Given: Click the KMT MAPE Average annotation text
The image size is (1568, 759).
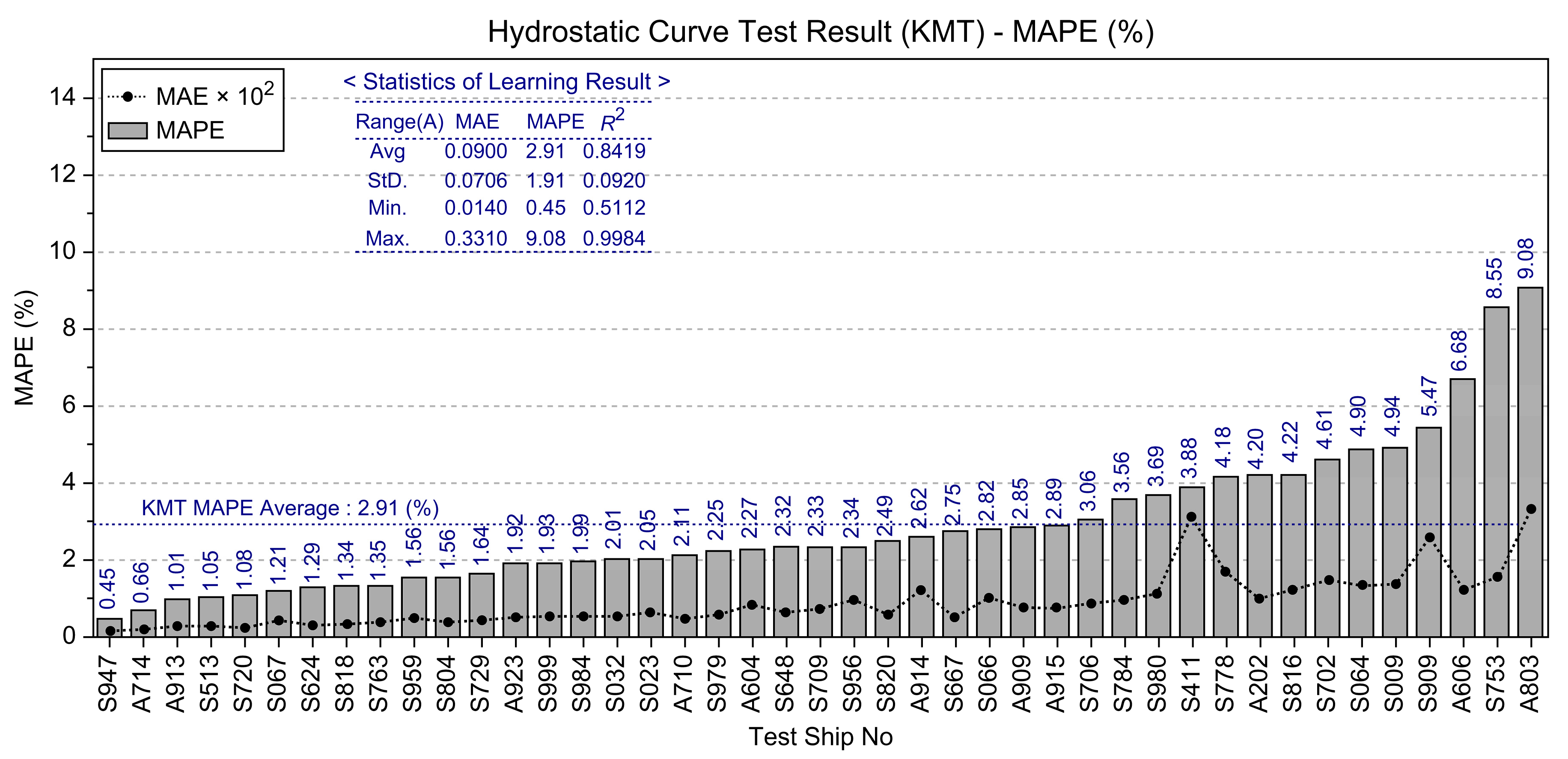Looking at the screenshot, I should click(290, 508).
